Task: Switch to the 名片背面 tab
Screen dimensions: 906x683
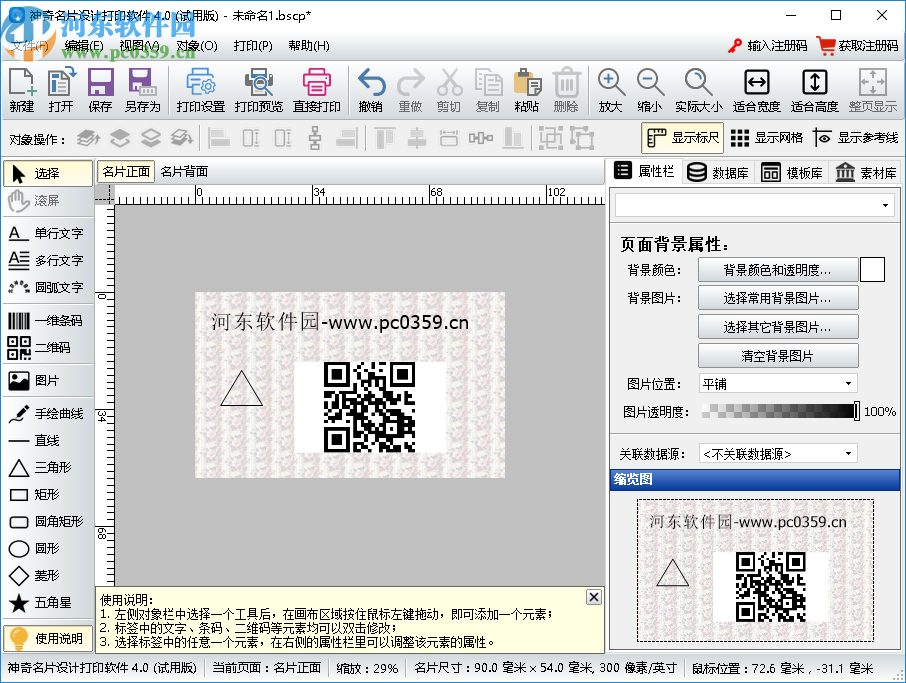Action: pyautogui.click(x=184, y=171)
